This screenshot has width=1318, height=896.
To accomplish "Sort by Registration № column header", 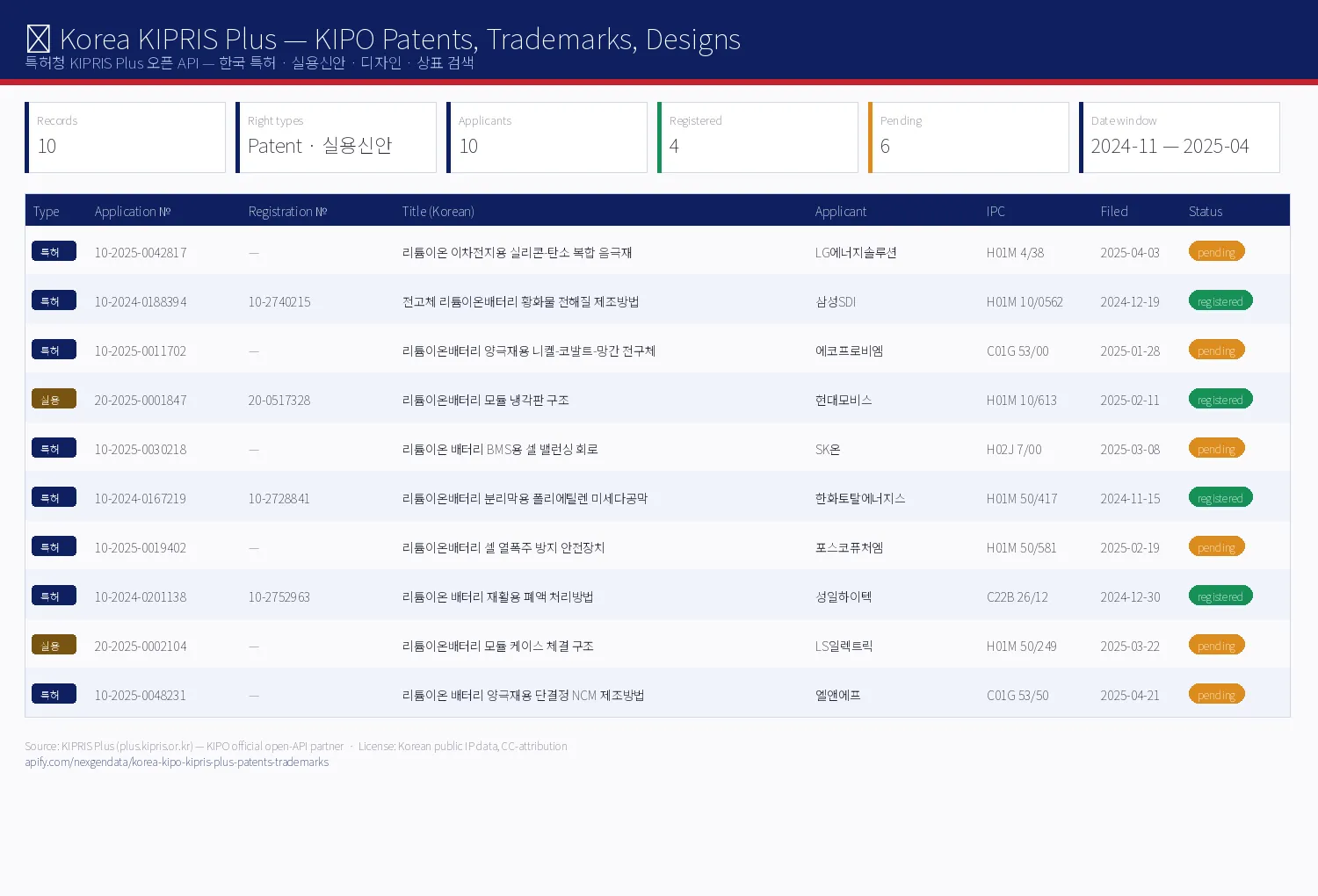I will point(287,211).
